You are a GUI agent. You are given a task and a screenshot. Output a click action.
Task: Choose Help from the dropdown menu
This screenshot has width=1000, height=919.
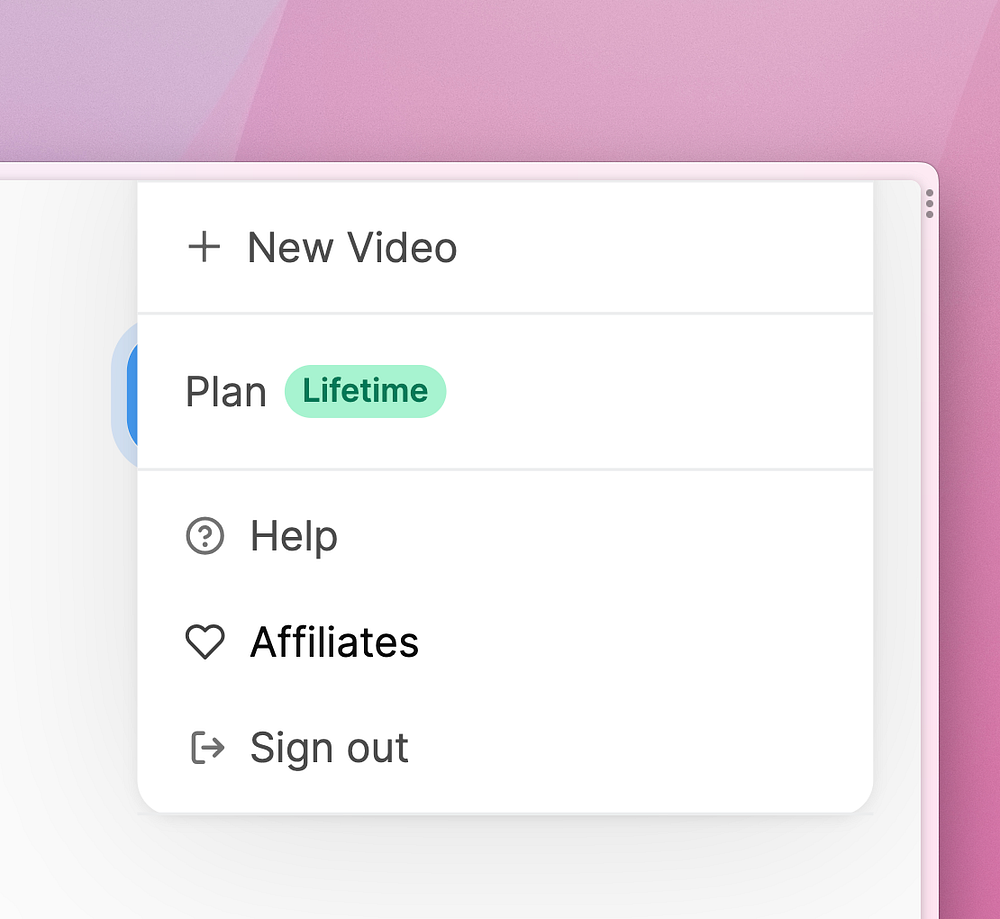click(505, 536)
